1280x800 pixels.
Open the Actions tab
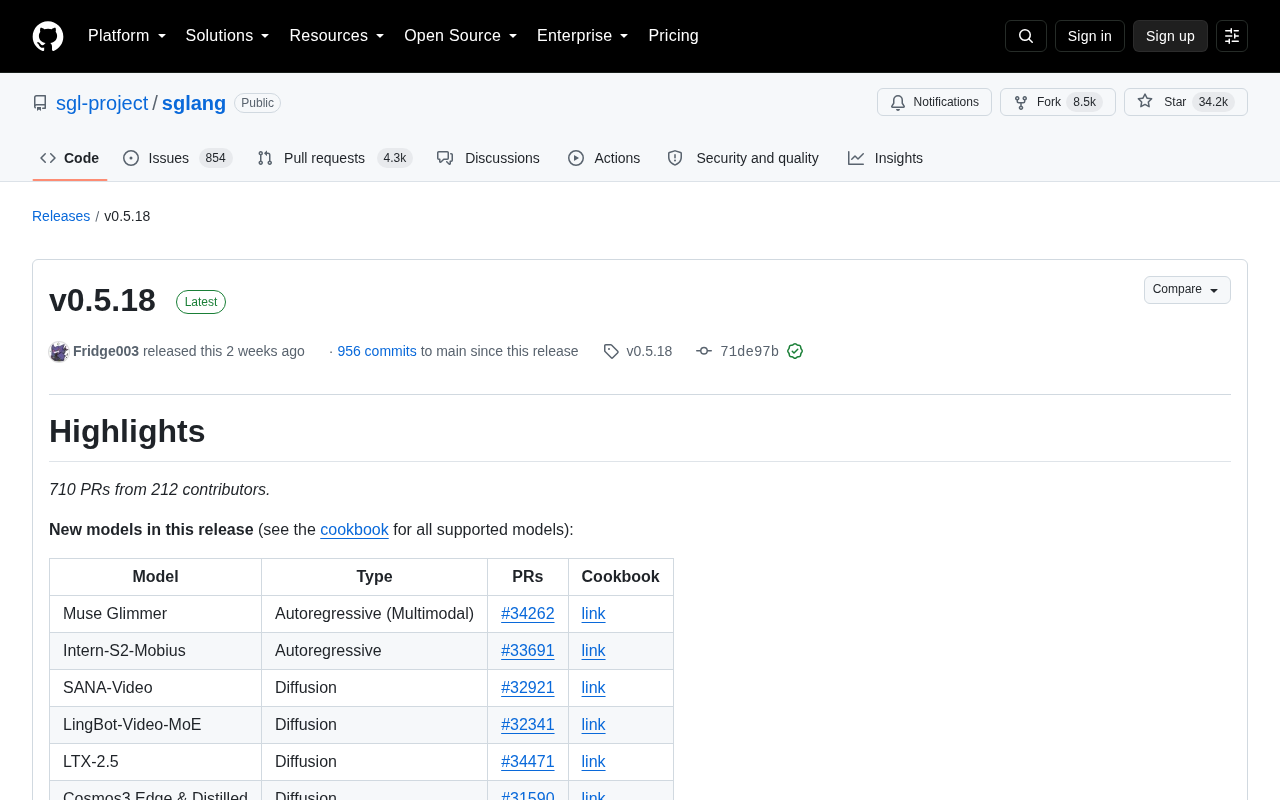point(604,158)
